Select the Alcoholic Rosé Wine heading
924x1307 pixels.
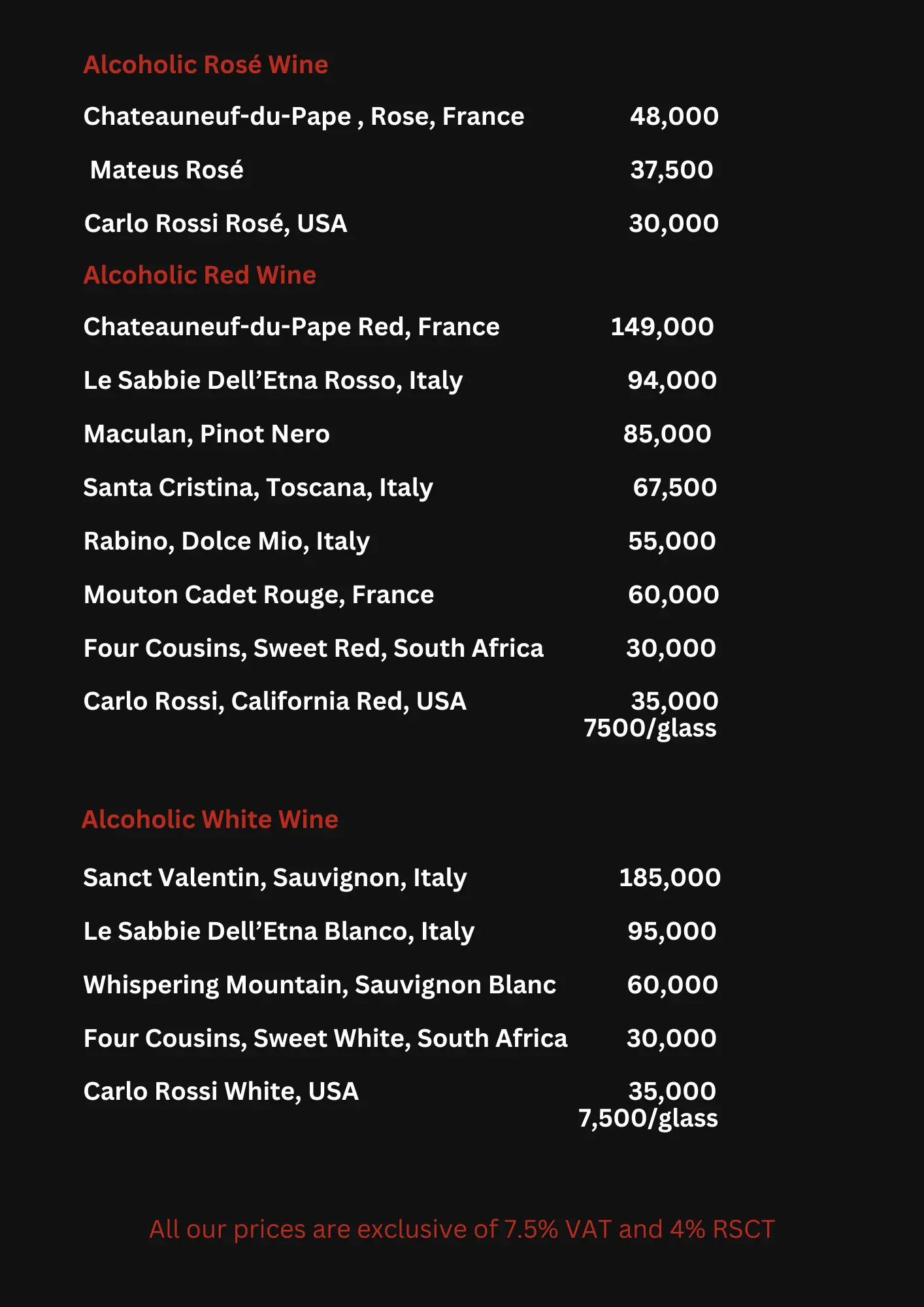(x=206, y=65)
